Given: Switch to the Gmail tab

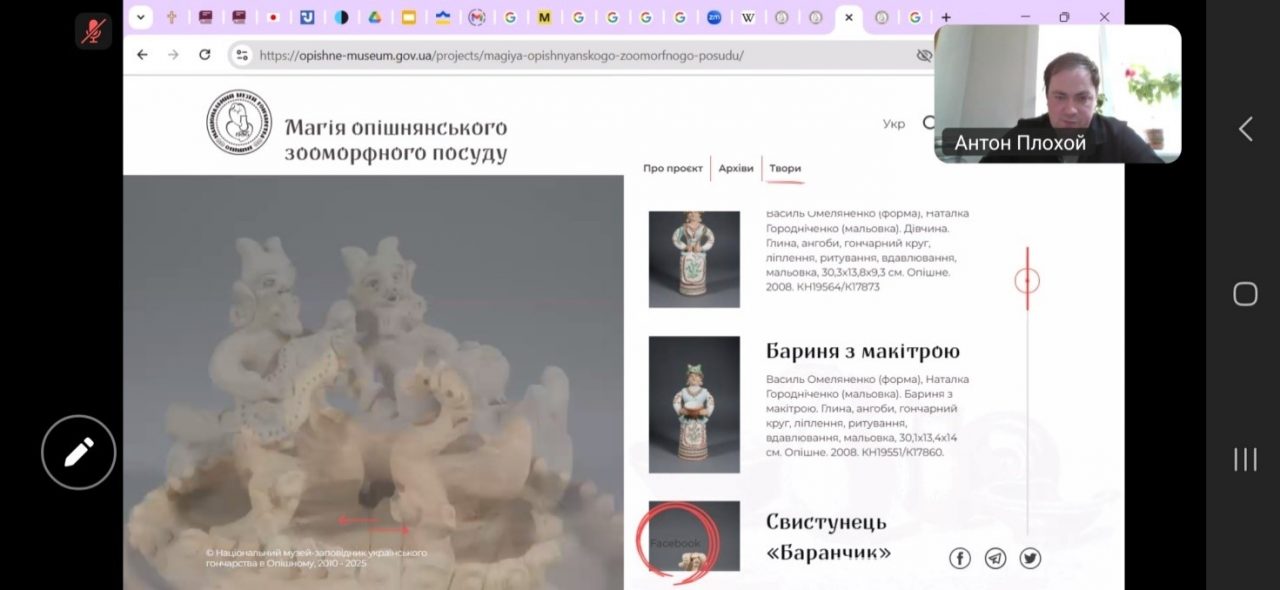Looking at the screenshot, I should tap(477, 17).
